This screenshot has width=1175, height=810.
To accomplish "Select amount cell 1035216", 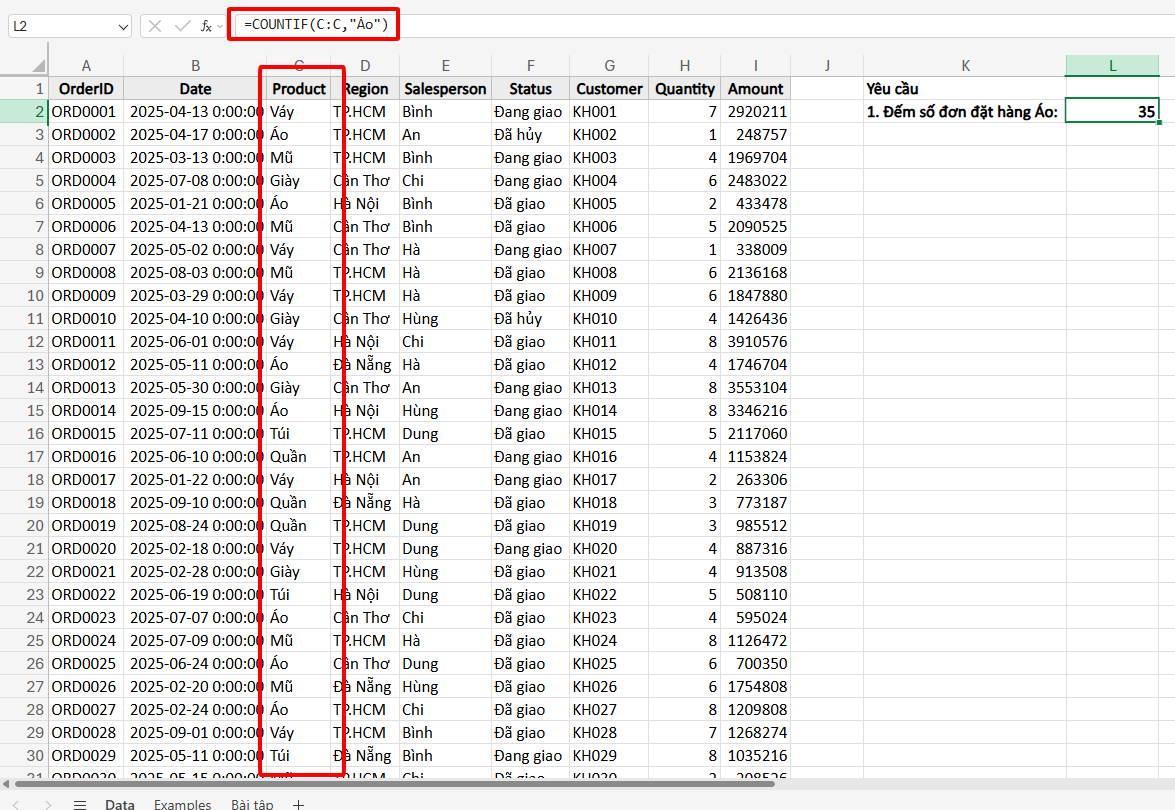I will (755, 755).
